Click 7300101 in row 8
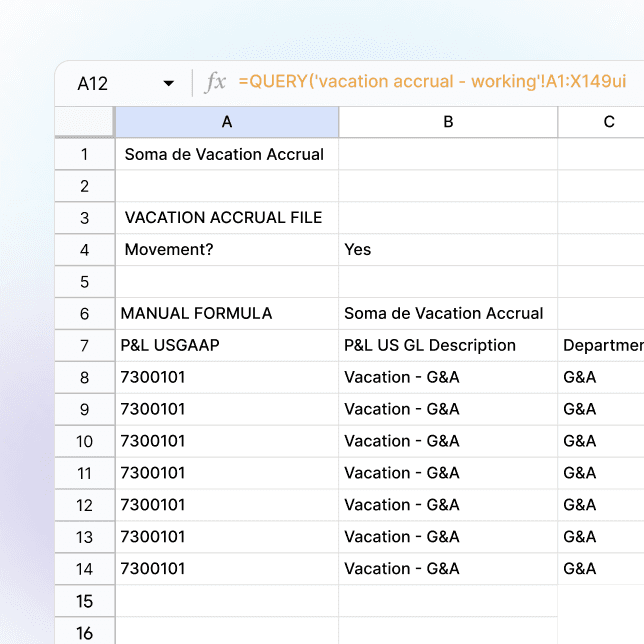644x644 pixels. 227,377
